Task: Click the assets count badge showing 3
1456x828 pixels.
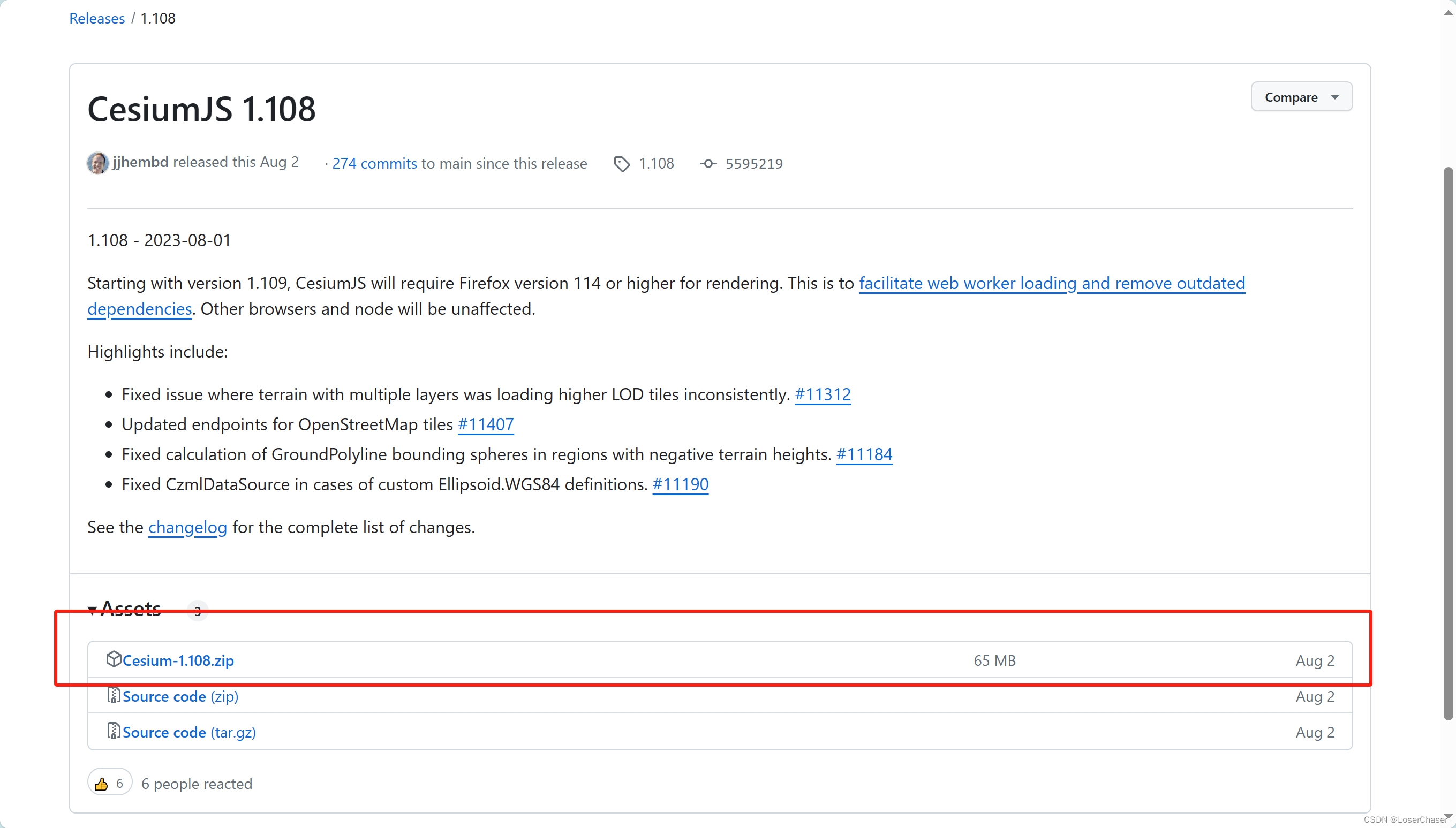Action: [197, 611]
